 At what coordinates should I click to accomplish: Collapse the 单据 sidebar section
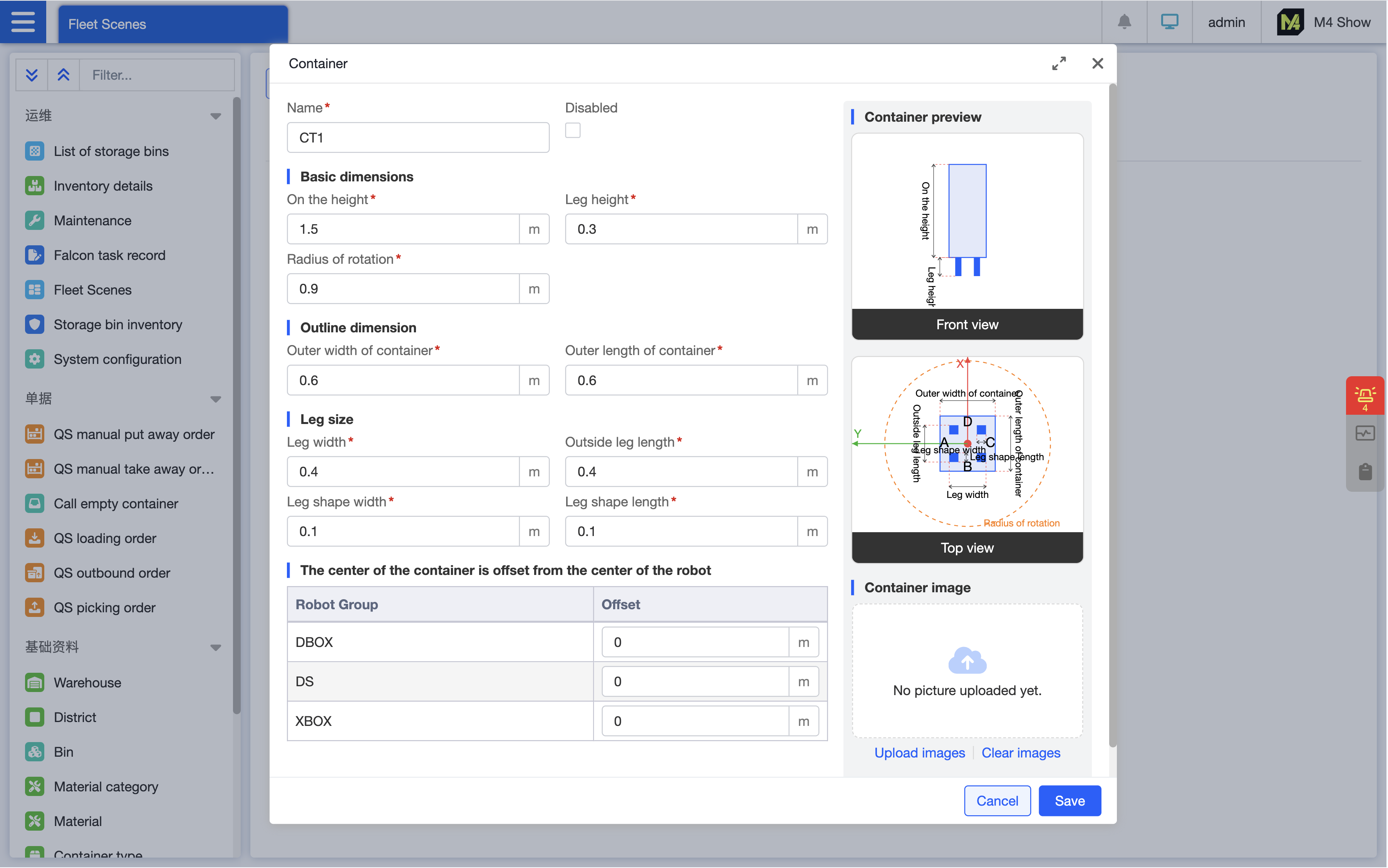coord(215,399)
